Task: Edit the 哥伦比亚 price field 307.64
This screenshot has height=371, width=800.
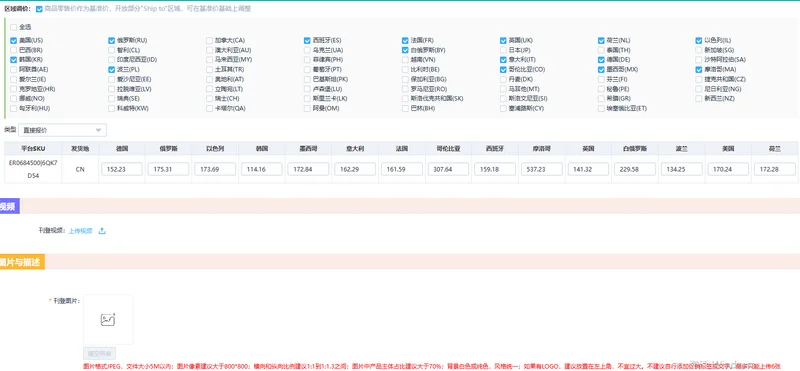Action: point(448,169)
